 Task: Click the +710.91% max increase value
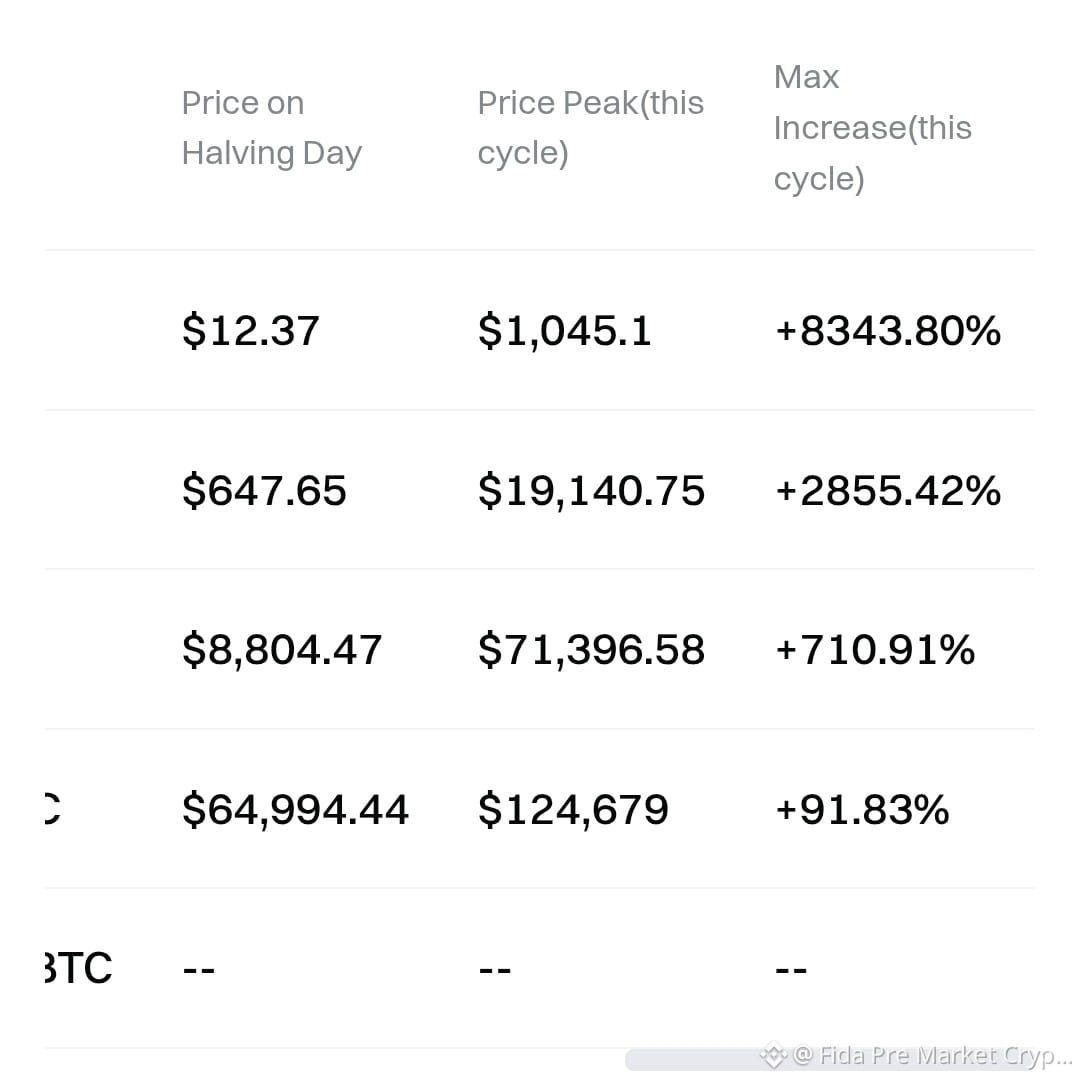pos(875,649)
